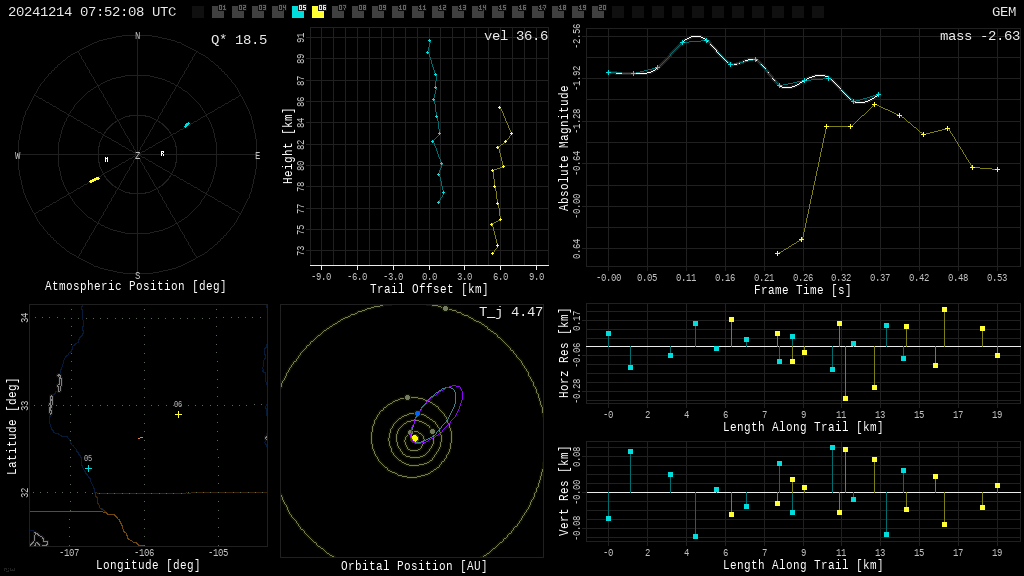Click the UTC timestamp at top left
Viewport: 1024px width, 576px height.
[92, 12]
